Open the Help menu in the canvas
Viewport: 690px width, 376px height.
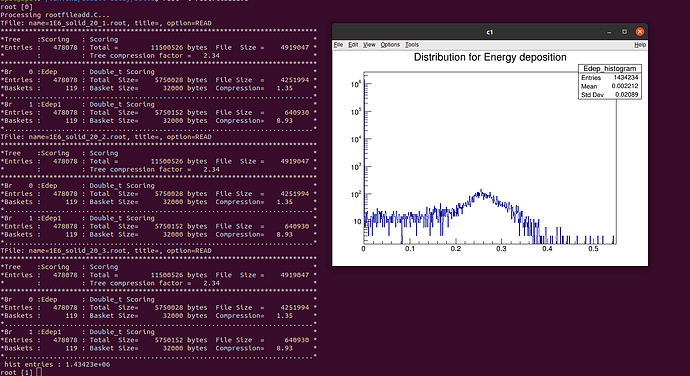pos(640,45)
